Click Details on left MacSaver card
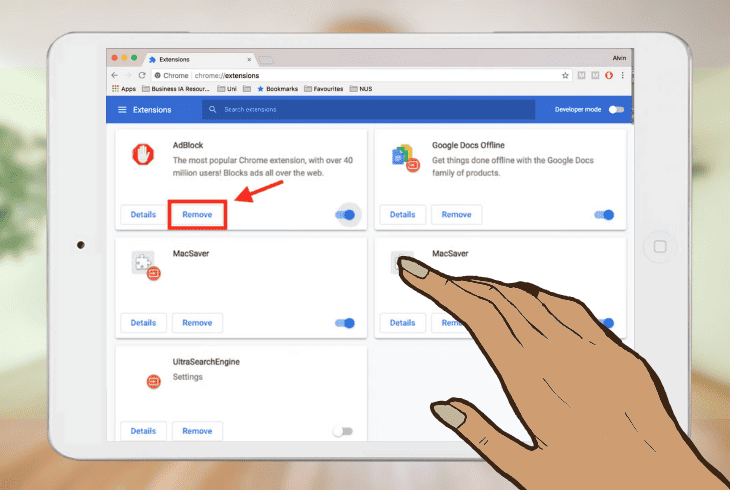The height and width of the screenshot is (490, 730). 143,323
